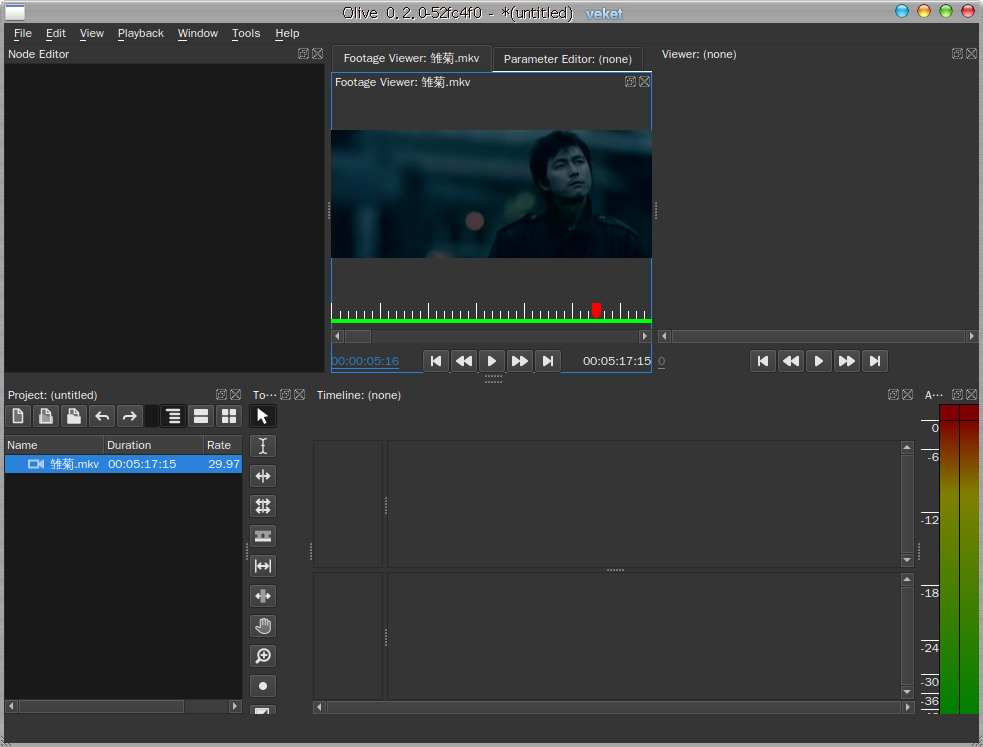Open the View menu
983x747 pixels.
point(92,33)
